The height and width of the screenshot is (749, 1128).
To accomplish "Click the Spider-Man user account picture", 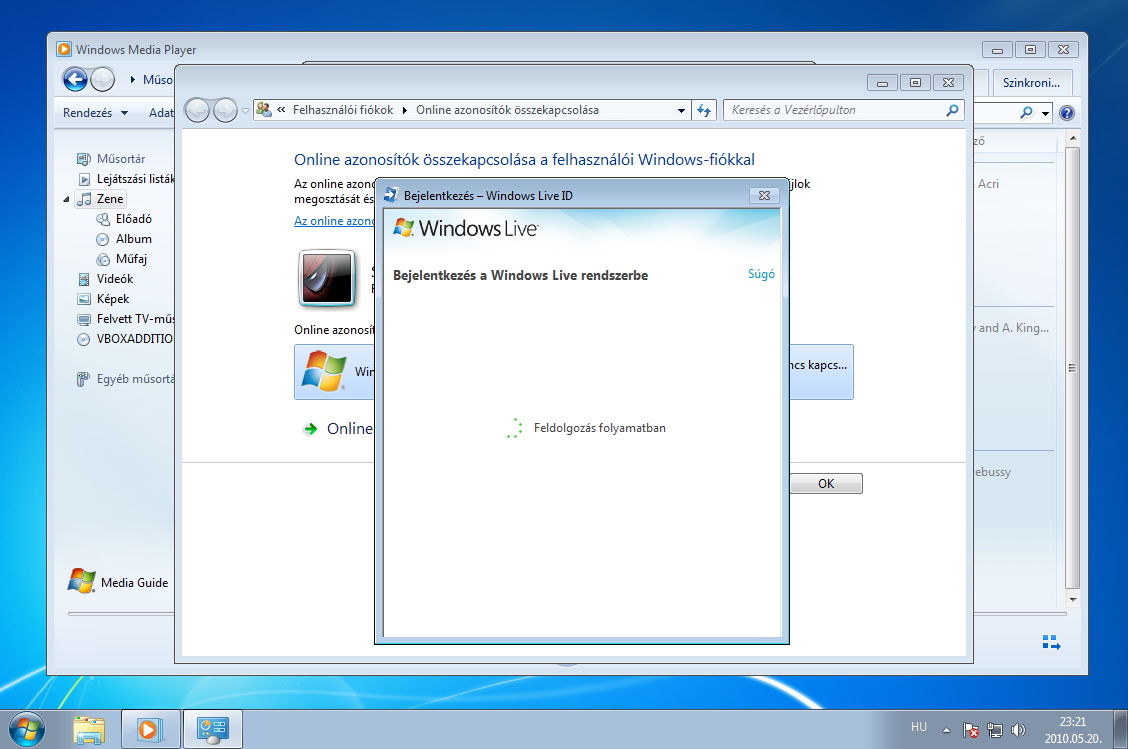I will coord(327,277).
